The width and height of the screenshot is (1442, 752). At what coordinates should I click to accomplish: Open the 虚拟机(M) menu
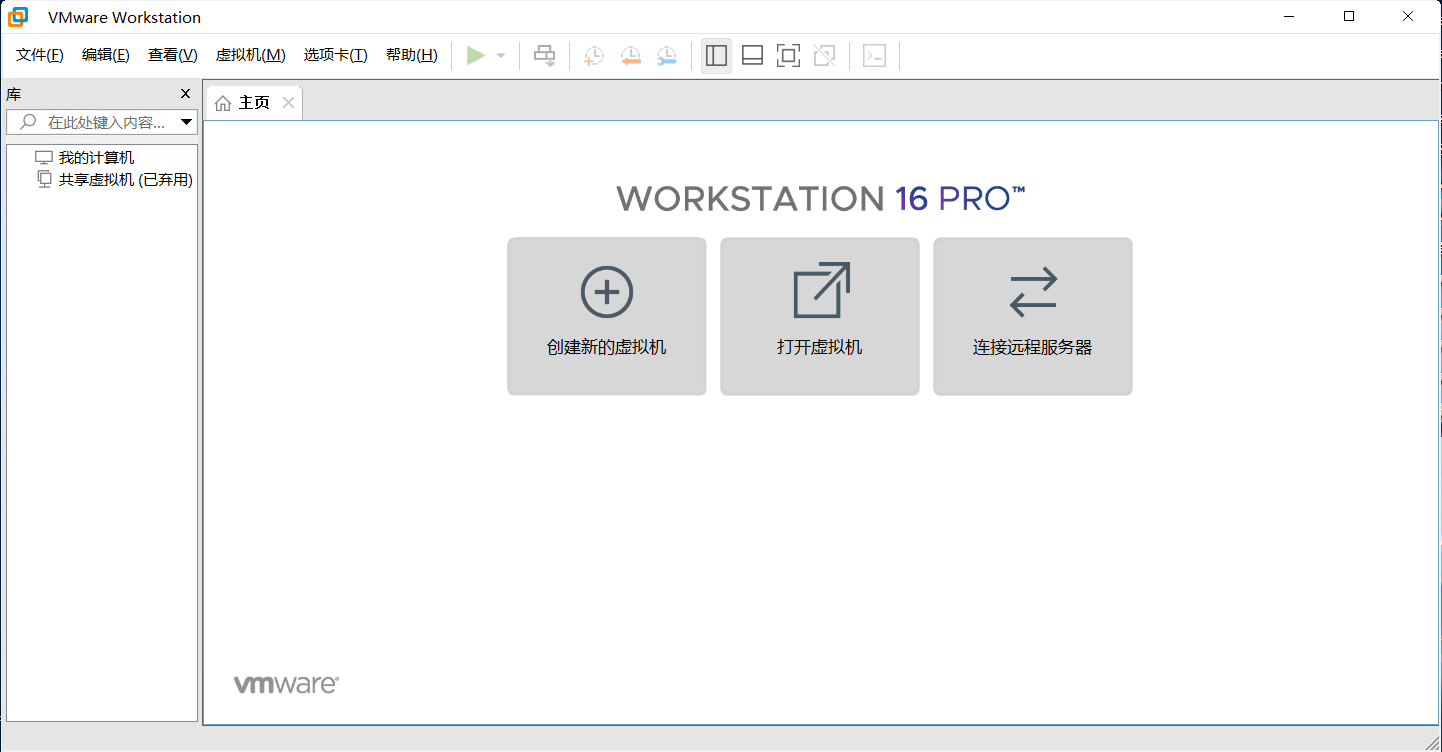point(251,55)
